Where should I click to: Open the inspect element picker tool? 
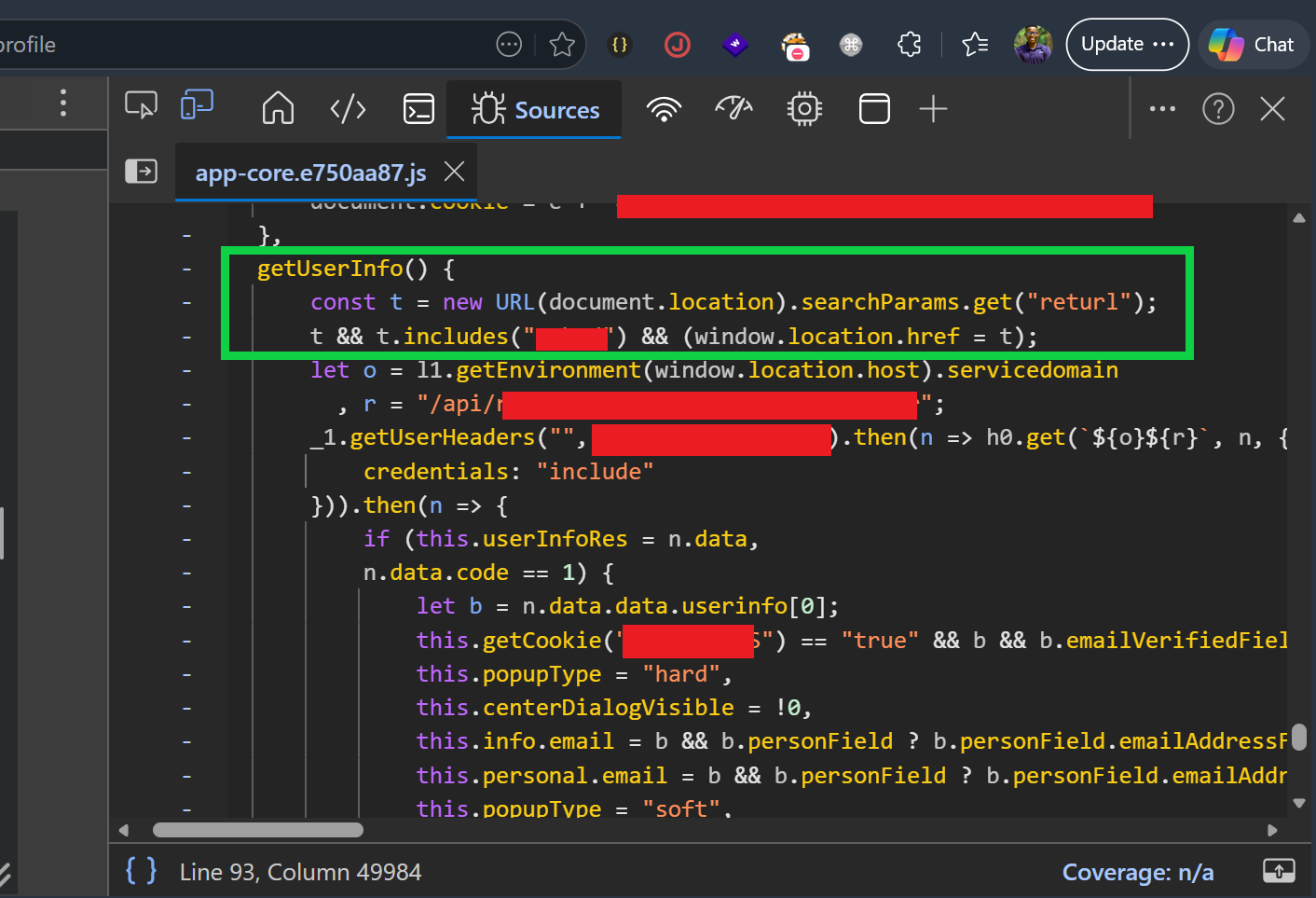[141, 105]
